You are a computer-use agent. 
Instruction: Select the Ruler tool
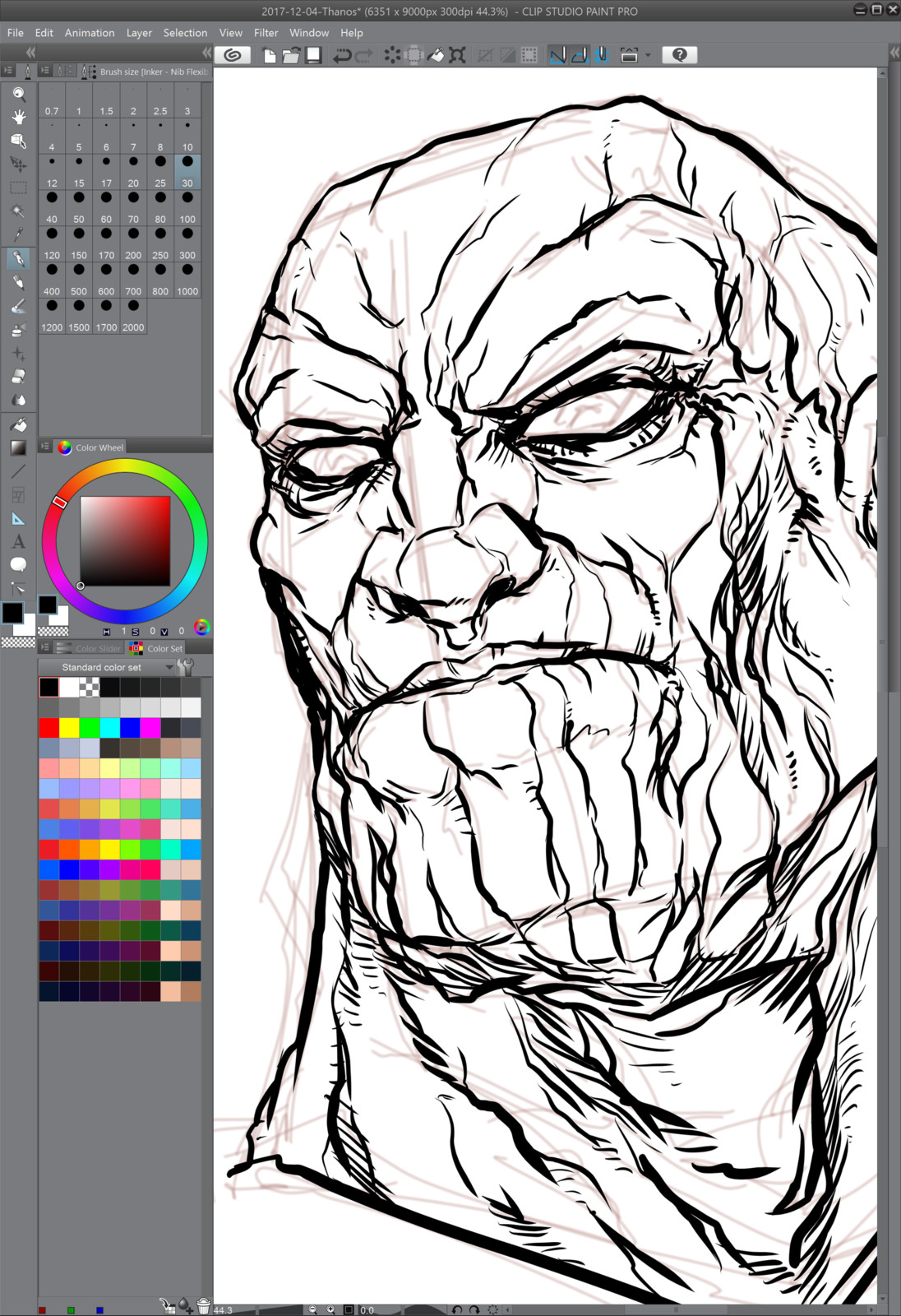[x=18, y=519]
